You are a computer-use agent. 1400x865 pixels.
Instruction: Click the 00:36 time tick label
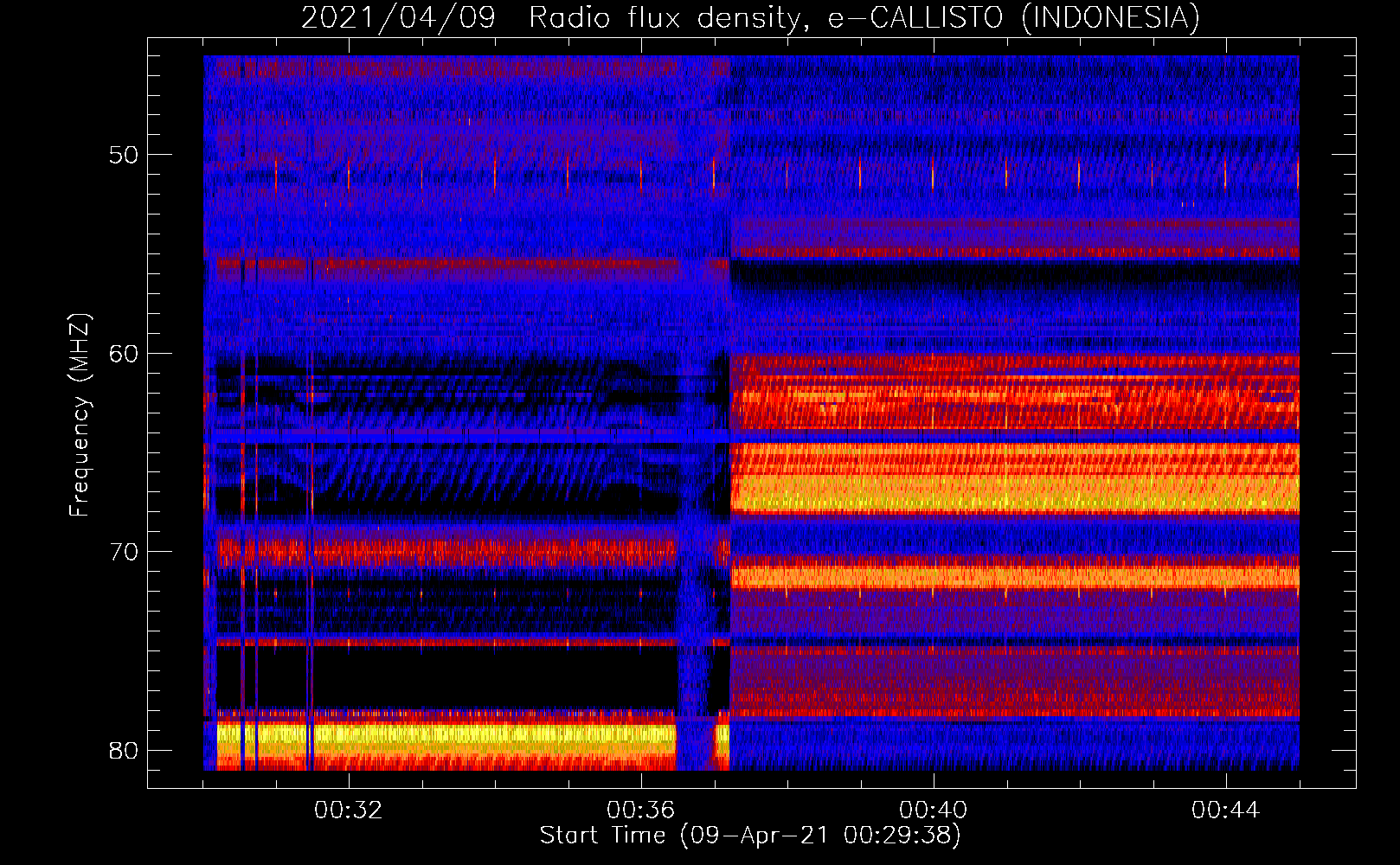click(x=640, y=811)
